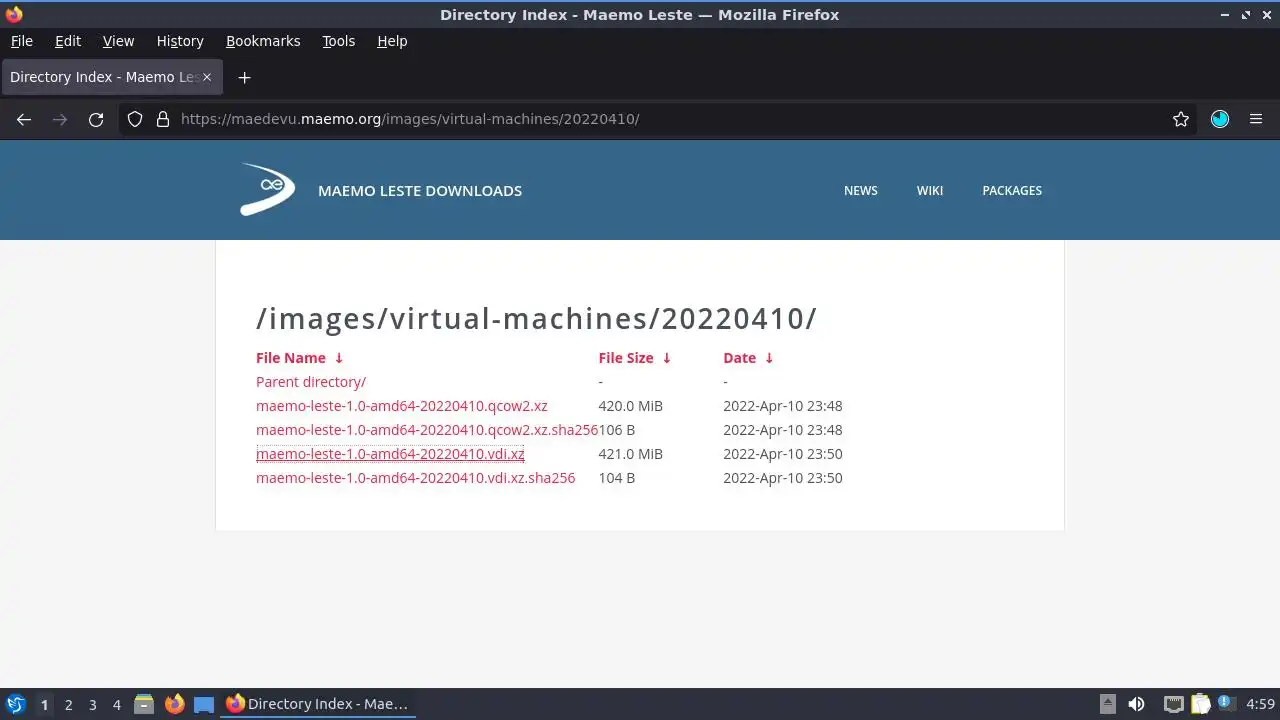This screenshot has height=720, width=1280.
Task: Open the WIKI navigation link
Action: (930, 190)
